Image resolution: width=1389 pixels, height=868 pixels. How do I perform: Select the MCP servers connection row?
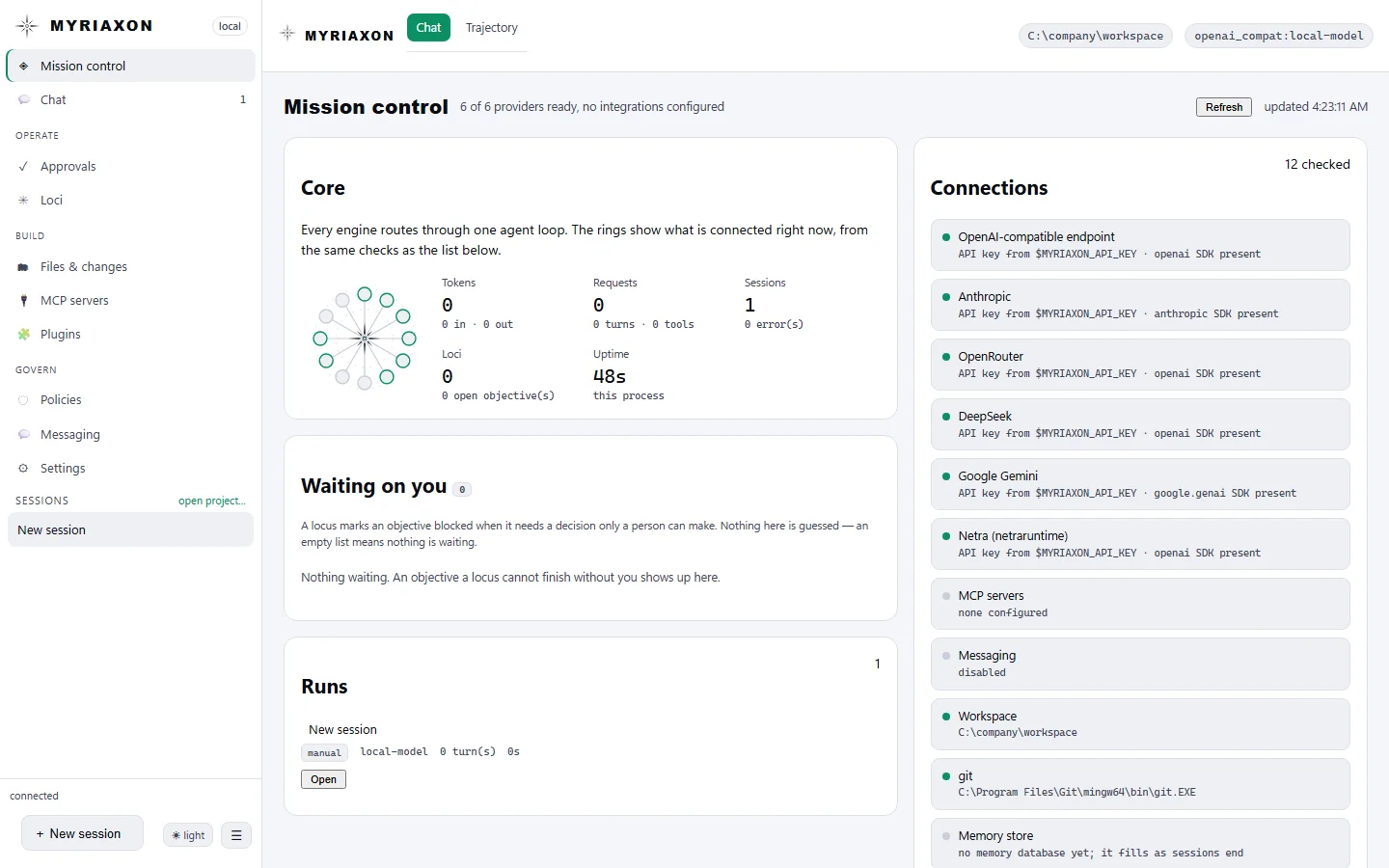pyautogui.click(x=1140, y=604)
